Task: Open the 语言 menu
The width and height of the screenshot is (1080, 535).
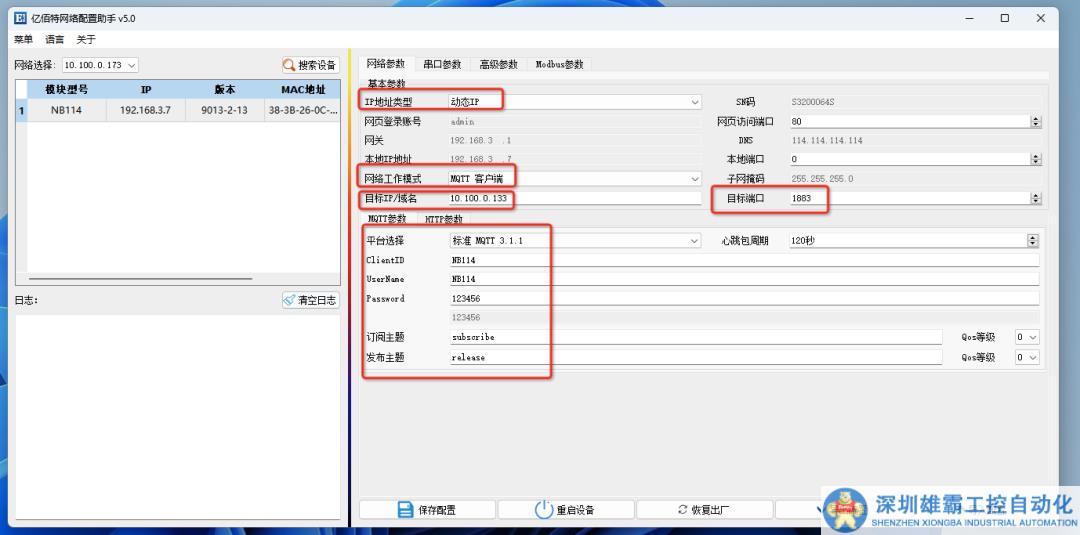Action: [54, 40]
